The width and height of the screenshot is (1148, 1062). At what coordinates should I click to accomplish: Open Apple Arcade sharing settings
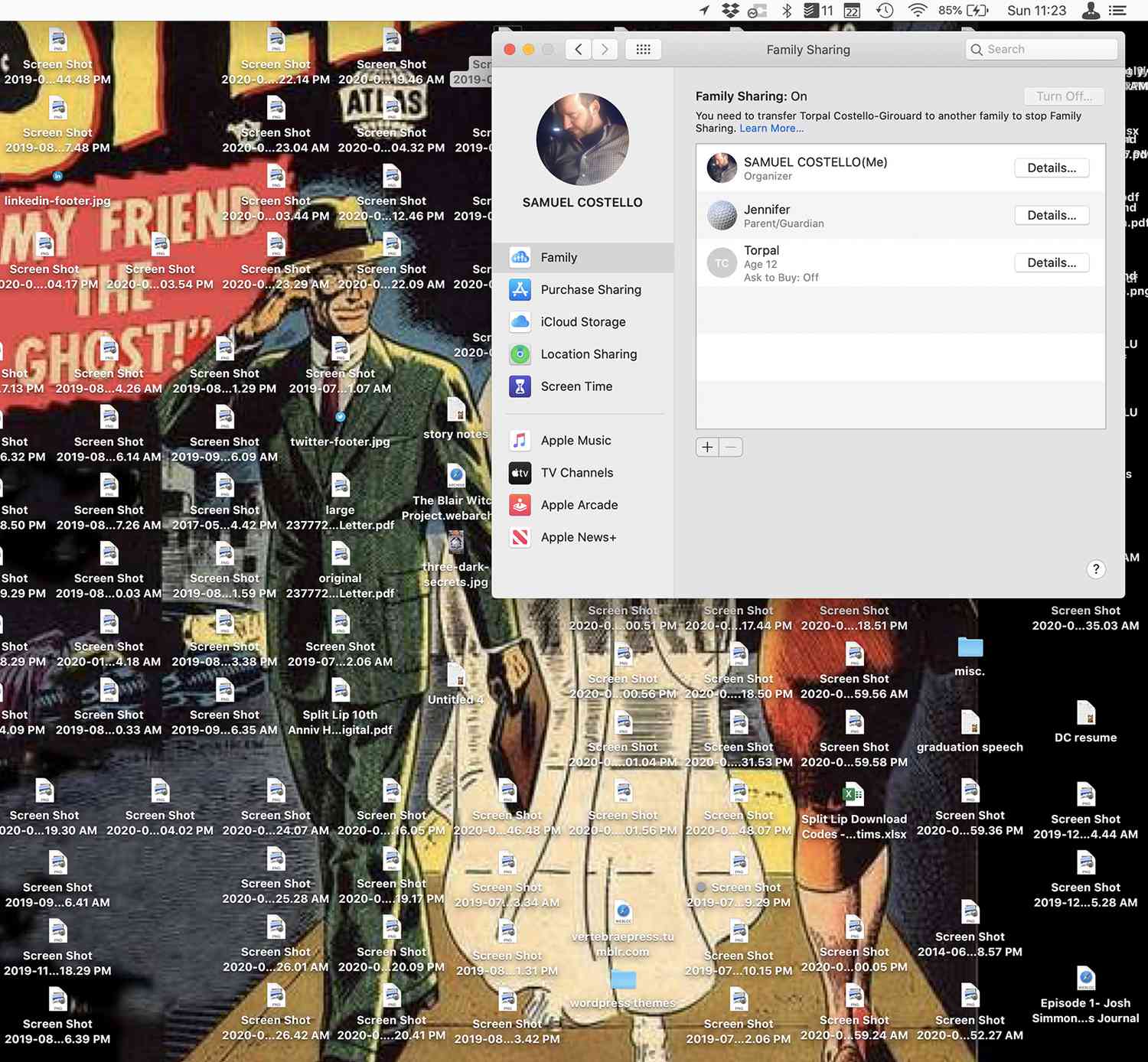click(579, 505)
